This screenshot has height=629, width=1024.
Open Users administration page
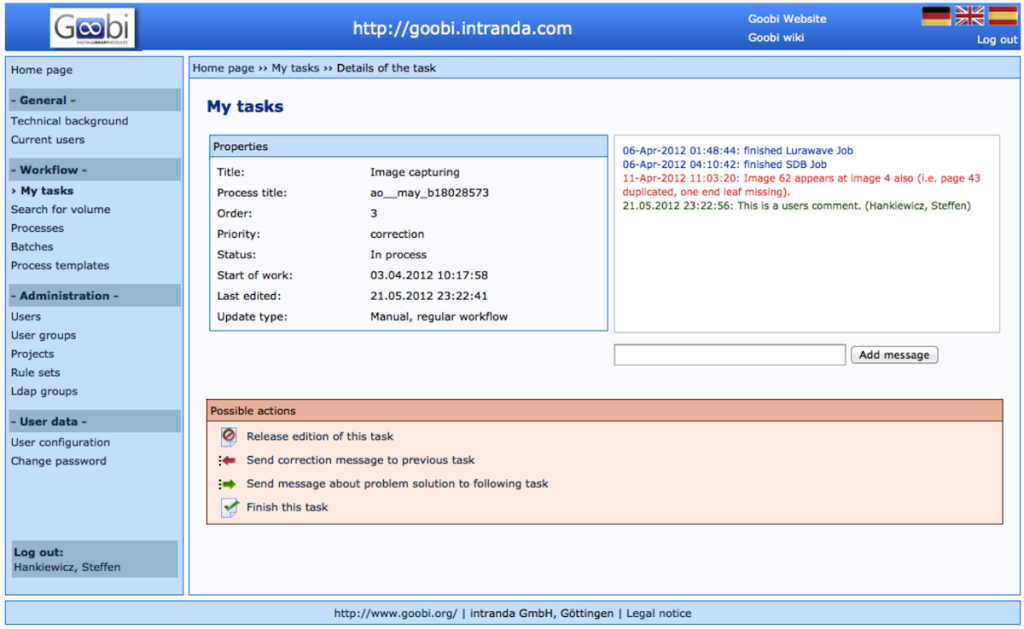click(25, 317)
